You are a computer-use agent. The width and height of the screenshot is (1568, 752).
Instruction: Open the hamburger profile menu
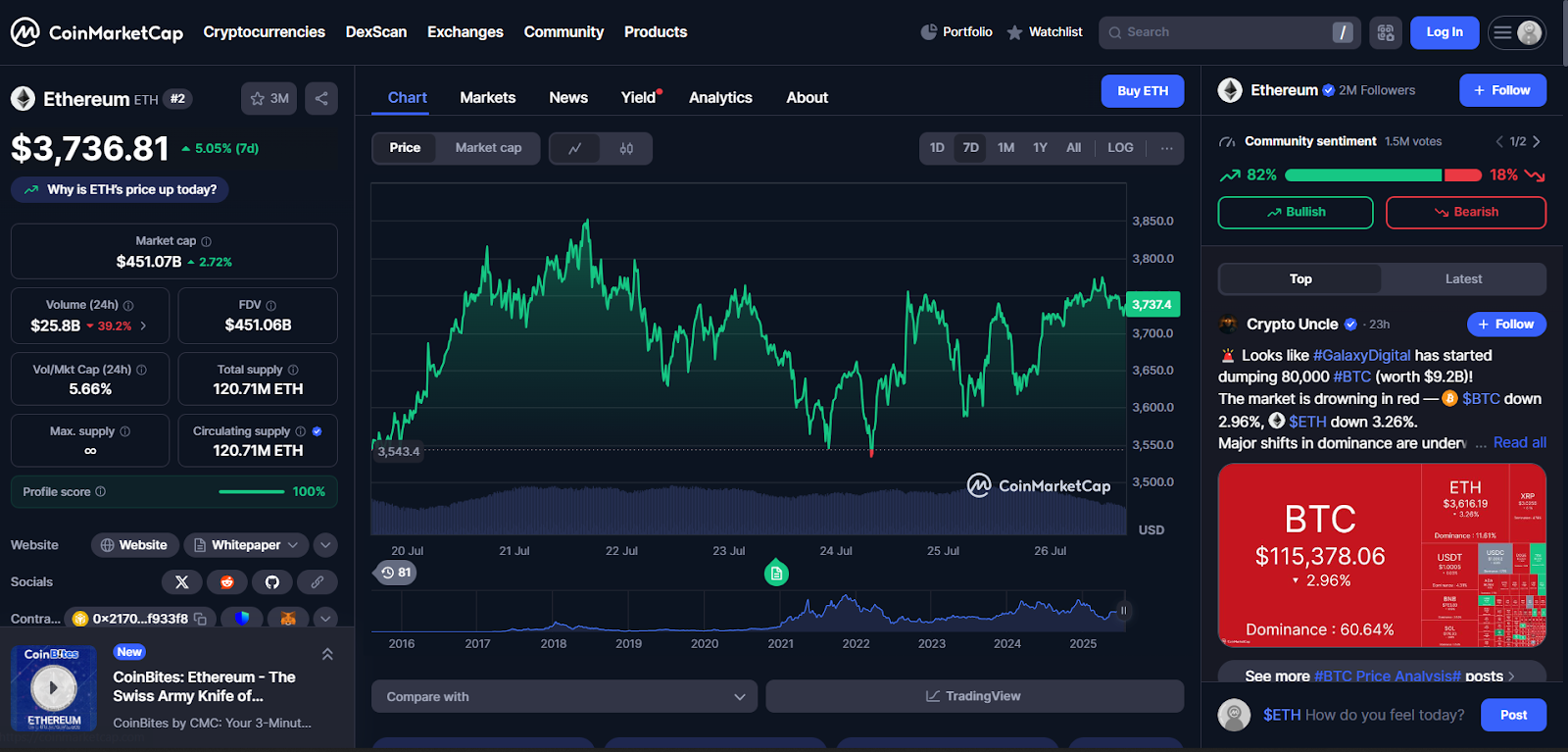(1517, 32)
